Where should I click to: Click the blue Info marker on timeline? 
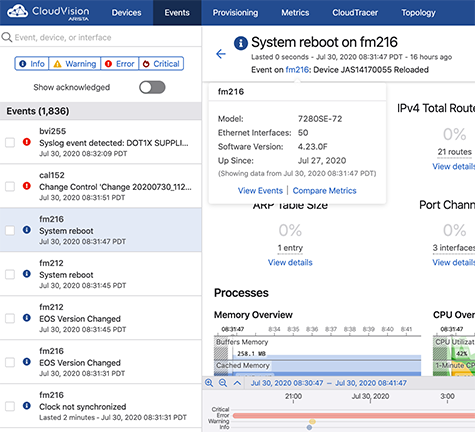click(309, 427)
